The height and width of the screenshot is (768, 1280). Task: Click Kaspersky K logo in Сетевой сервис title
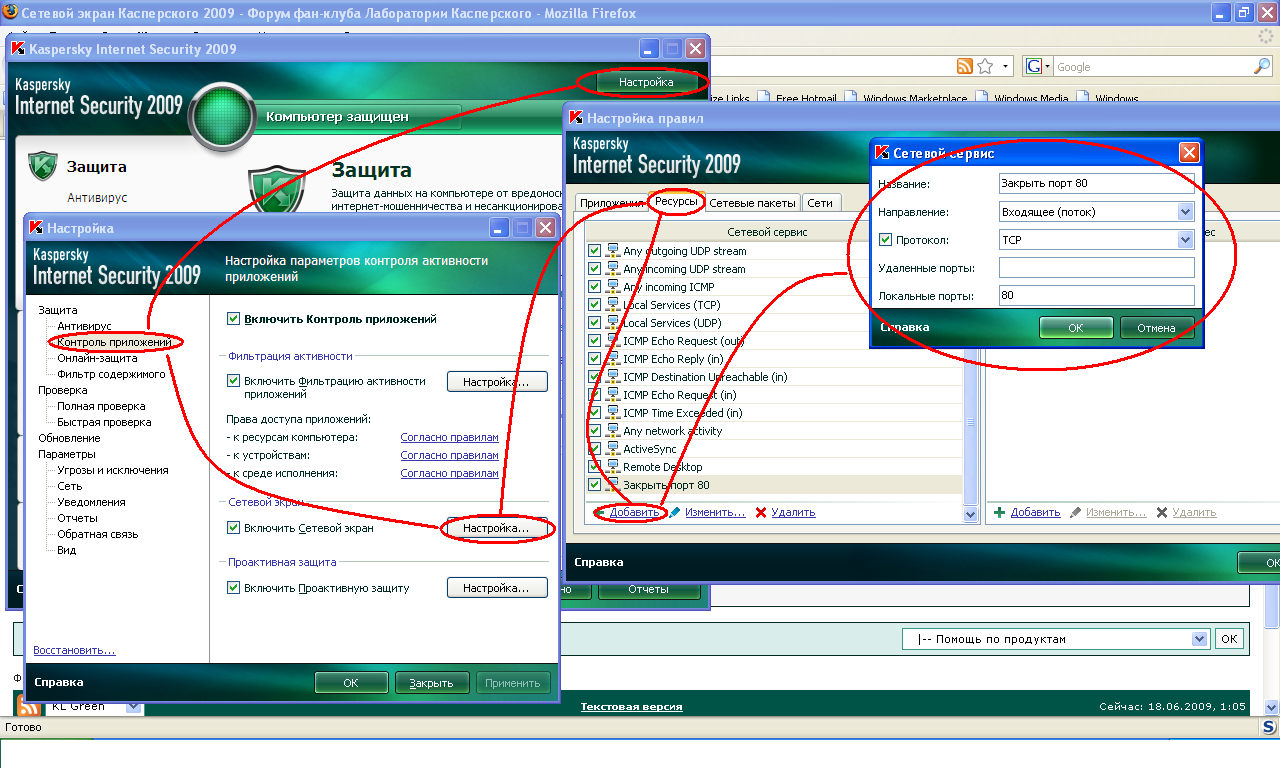pyautogui.click(x=882, y=153)
